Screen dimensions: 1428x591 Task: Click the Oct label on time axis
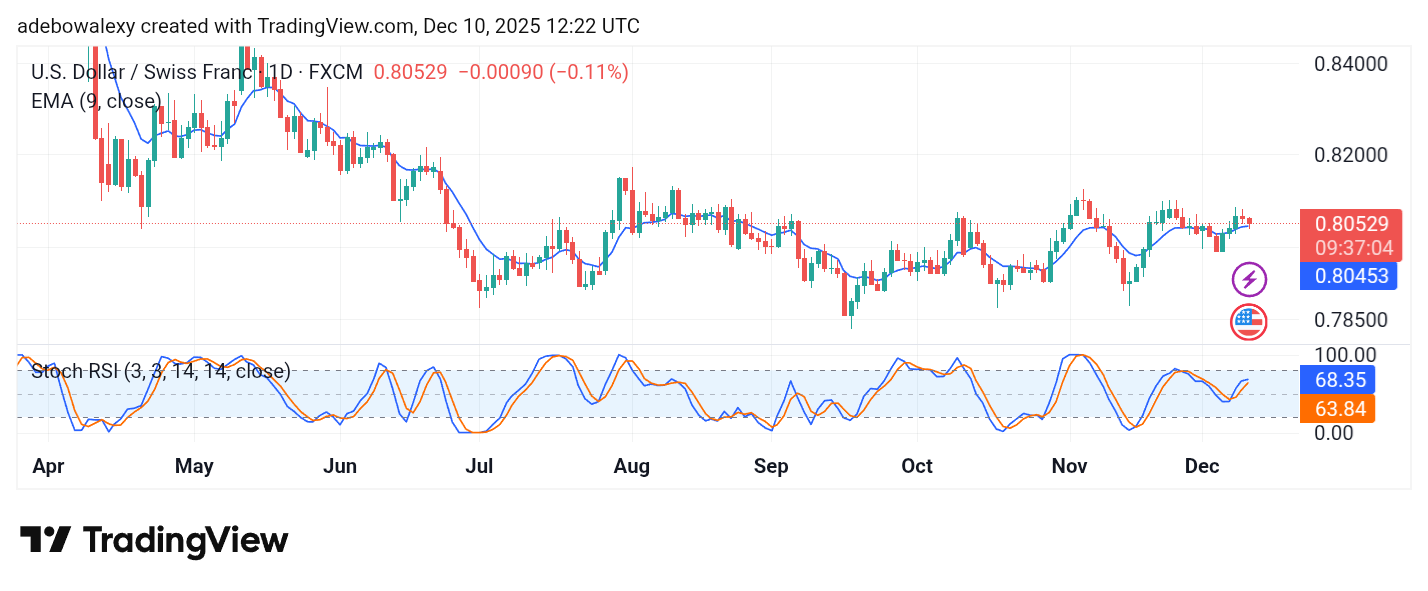[916, 466]
